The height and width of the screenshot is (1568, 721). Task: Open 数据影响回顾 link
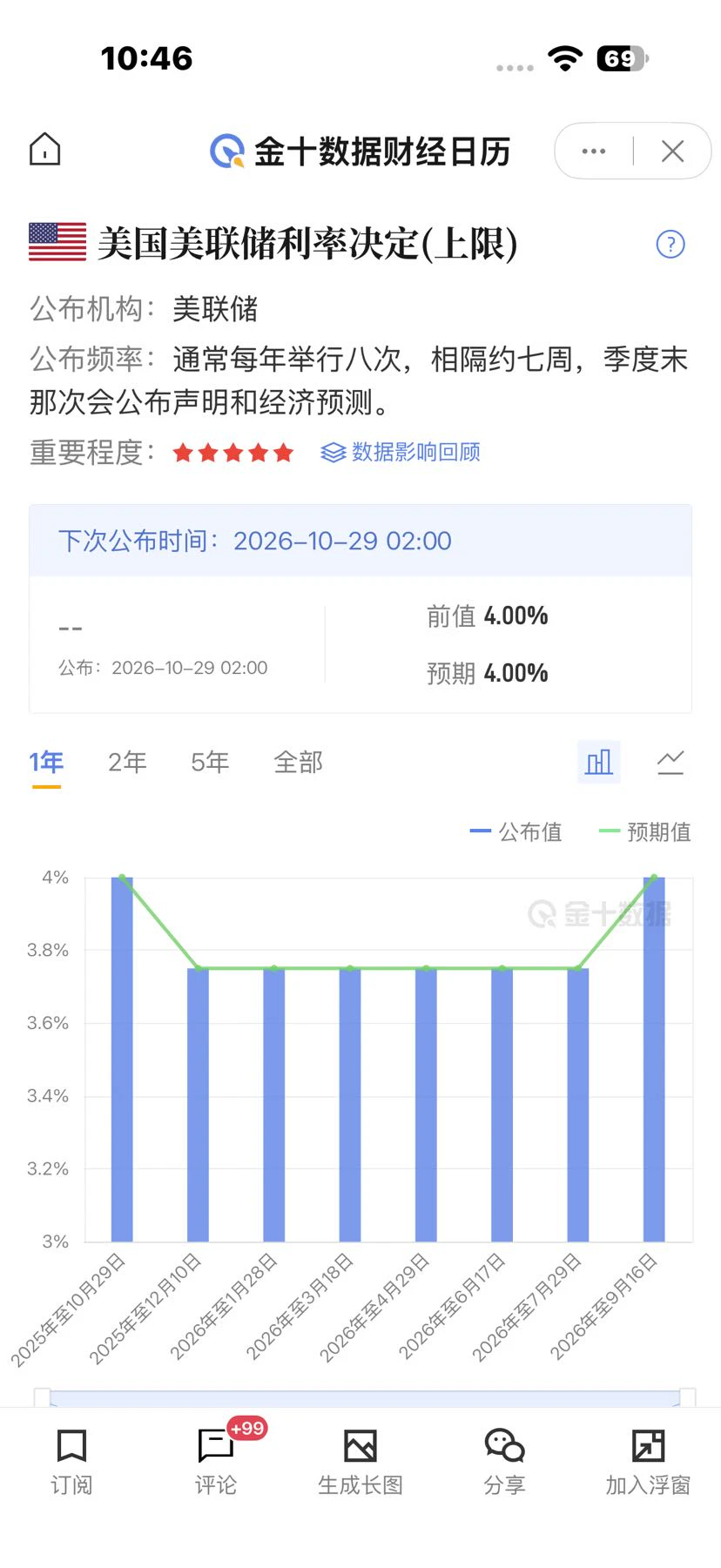point(401,453)
